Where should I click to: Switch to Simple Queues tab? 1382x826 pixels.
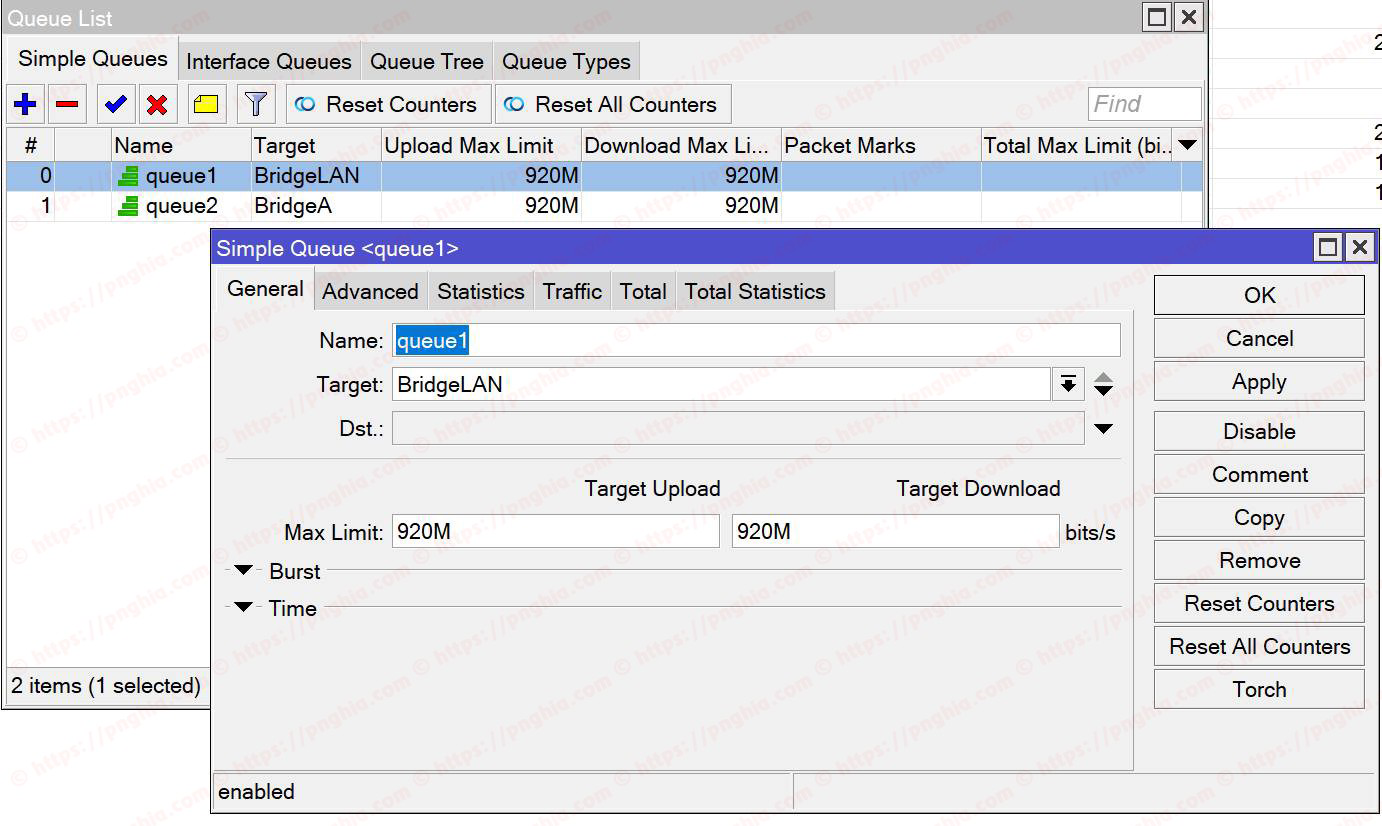(x=92, y=58)
